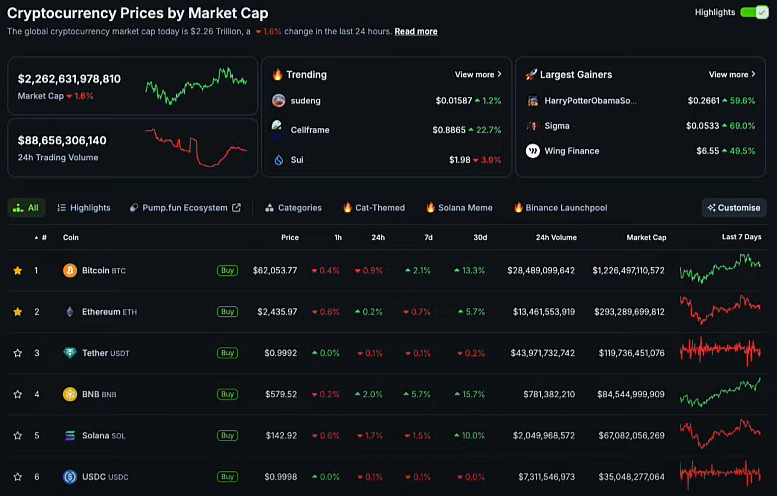Click the Tether coin icon

(70, 353)
